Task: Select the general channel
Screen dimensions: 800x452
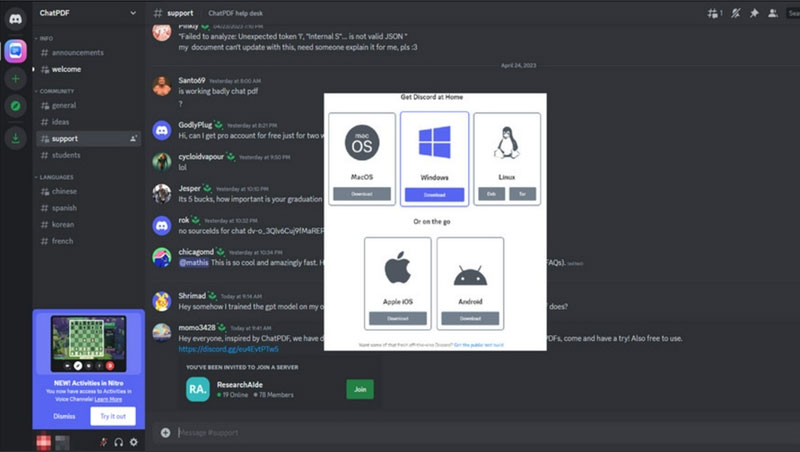Action: coord(64,105)
